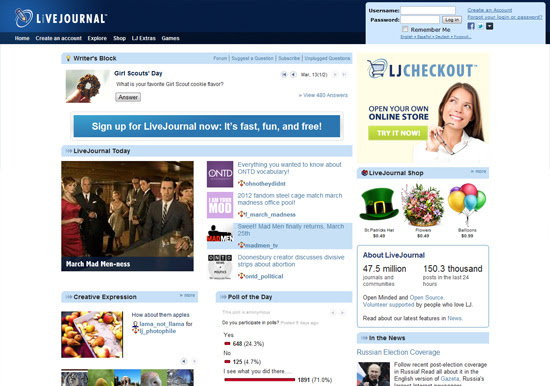This screenshot has height=386, width=550.
Task: Click the ONTD community purple icon
Action: 220,174
